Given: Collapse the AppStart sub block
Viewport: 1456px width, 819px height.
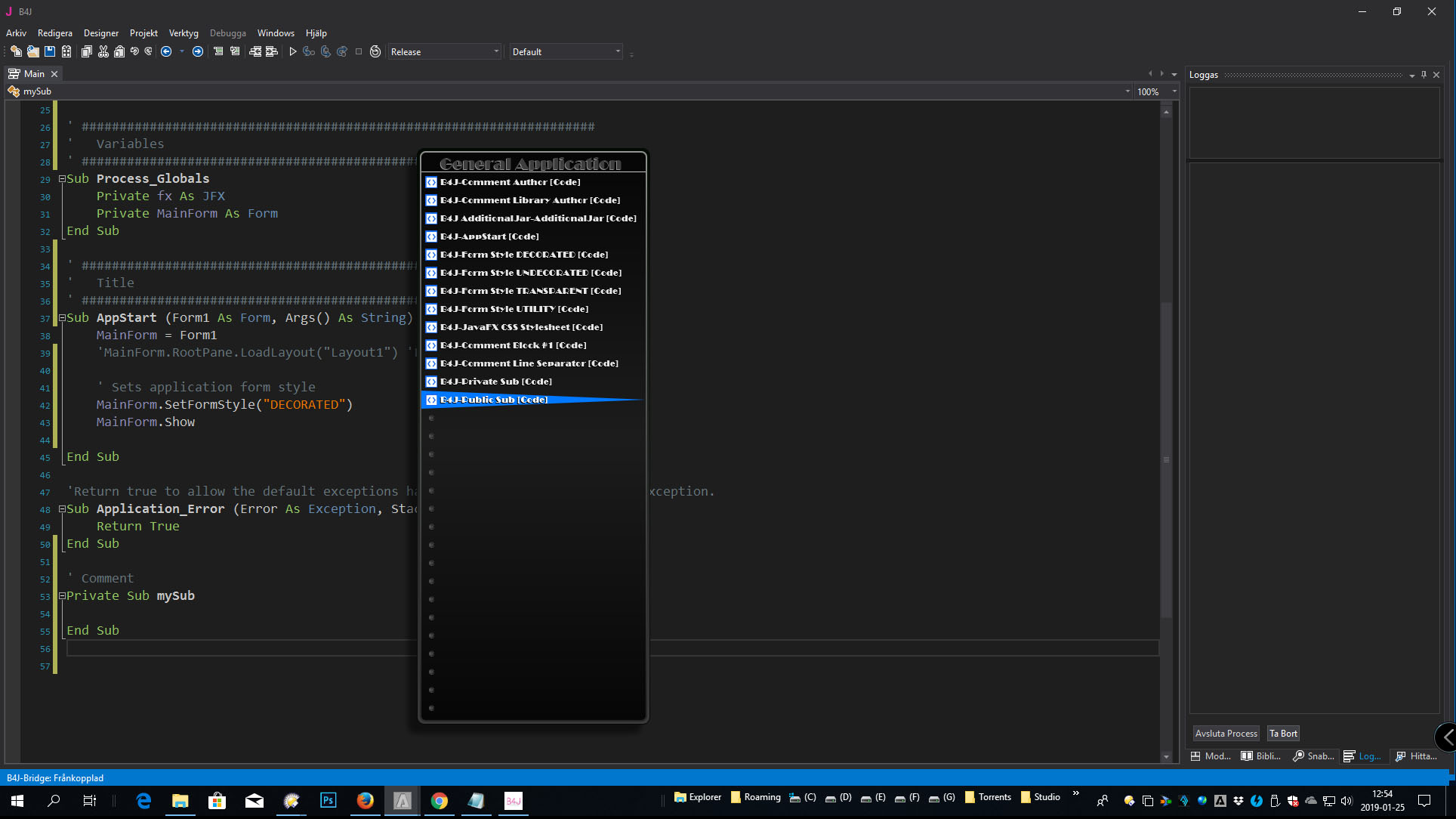Looking at the screenshot, I should click(x=62, y=318).
